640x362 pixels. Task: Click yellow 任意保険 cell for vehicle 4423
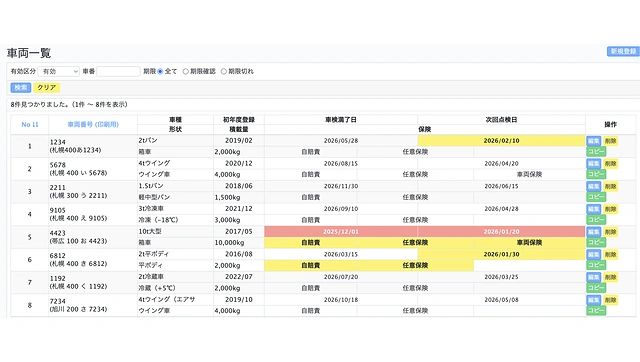415,242
